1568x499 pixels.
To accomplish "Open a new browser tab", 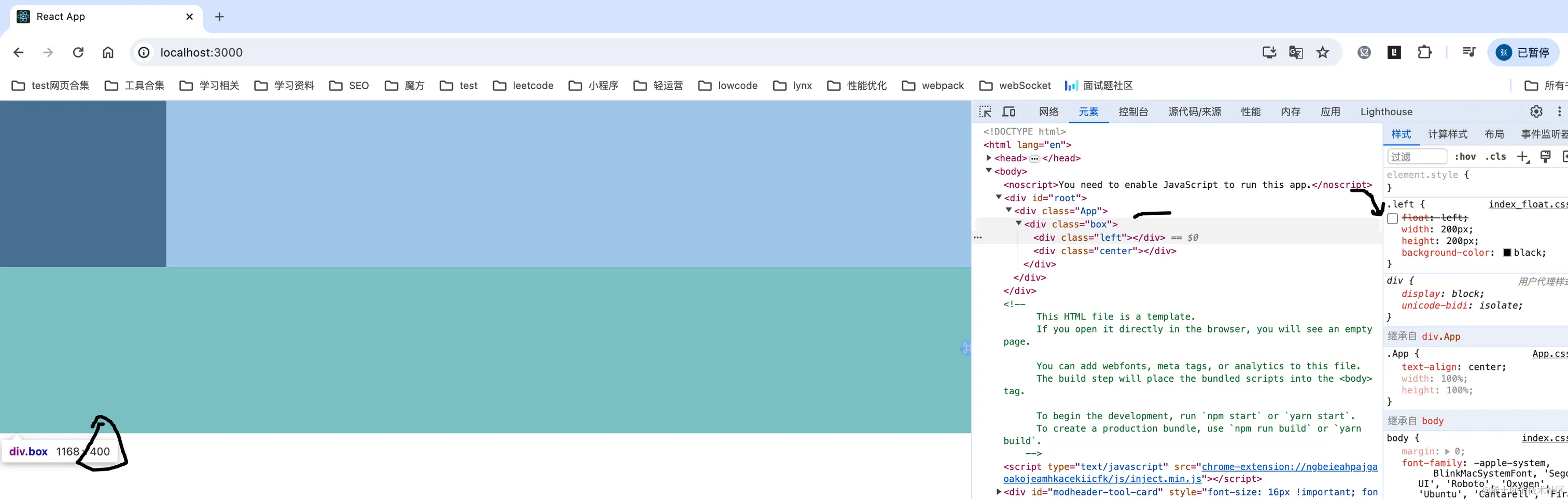I will 220,17.
